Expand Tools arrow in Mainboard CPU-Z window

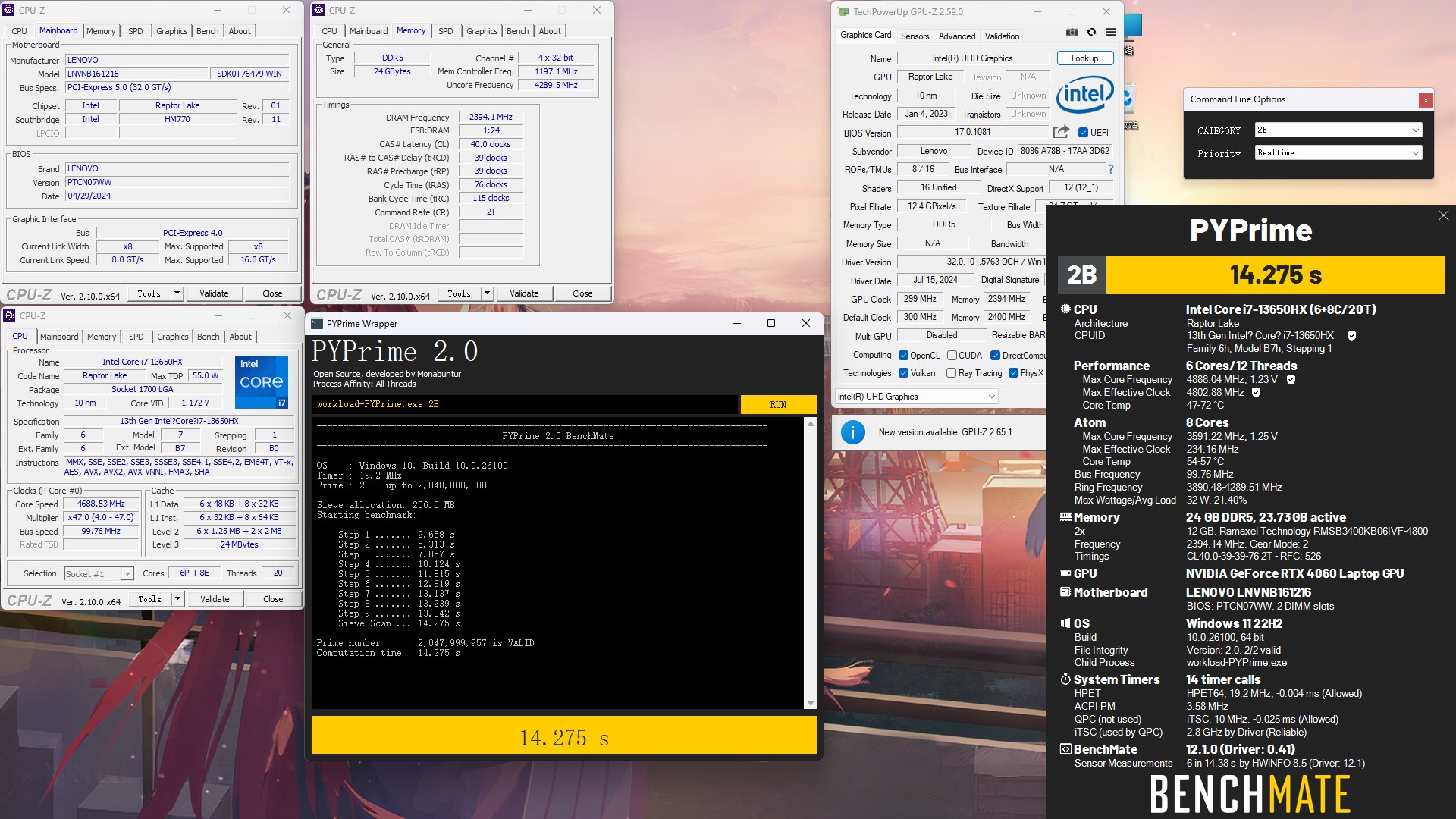tap(177, 293)
